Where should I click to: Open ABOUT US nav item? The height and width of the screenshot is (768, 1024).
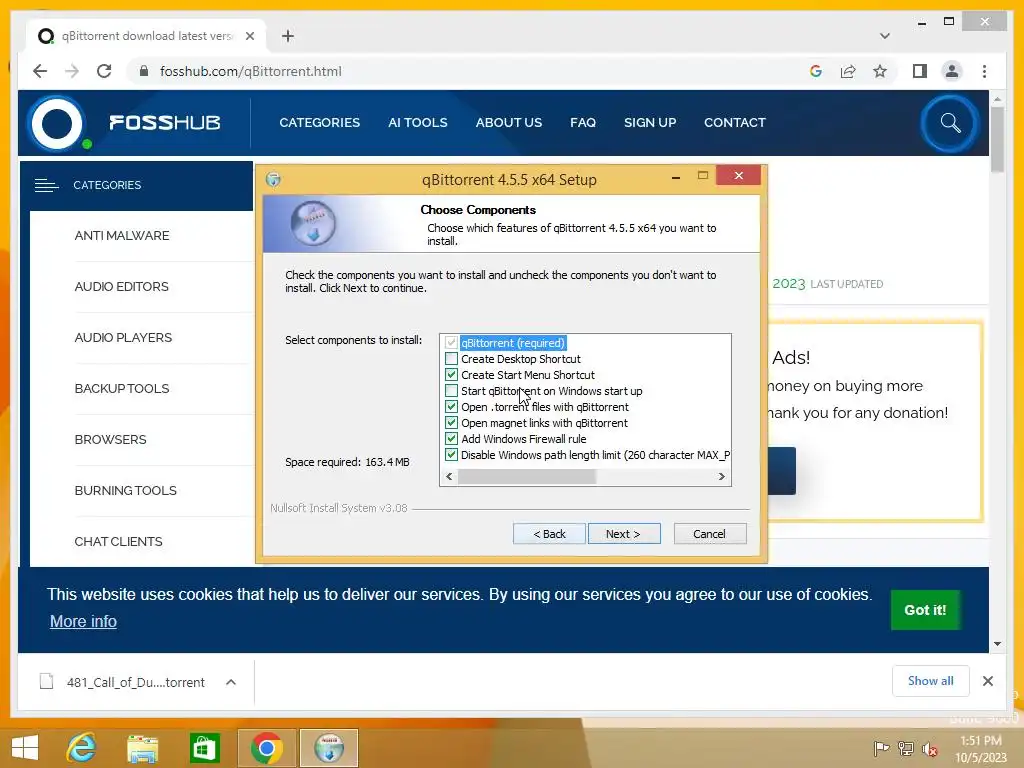coord(509,123)
